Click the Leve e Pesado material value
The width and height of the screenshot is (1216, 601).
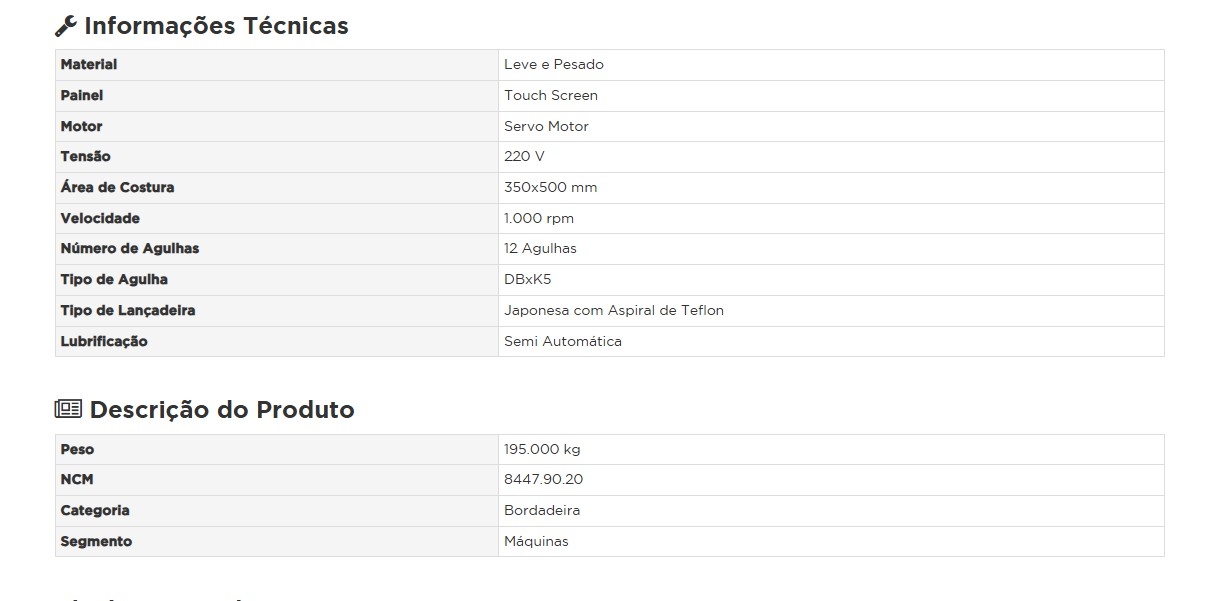tap(554, 65)
